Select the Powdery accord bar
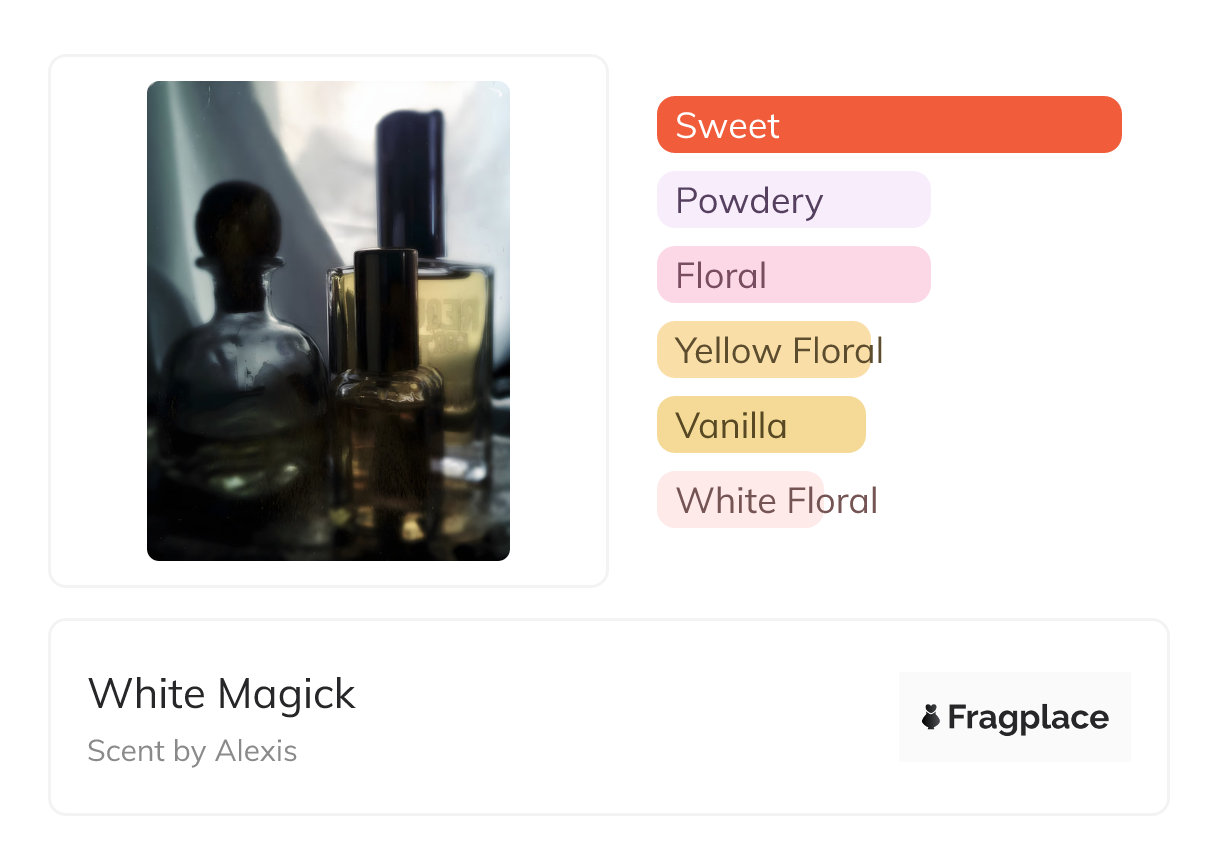1218x864 pixels. 794,200
